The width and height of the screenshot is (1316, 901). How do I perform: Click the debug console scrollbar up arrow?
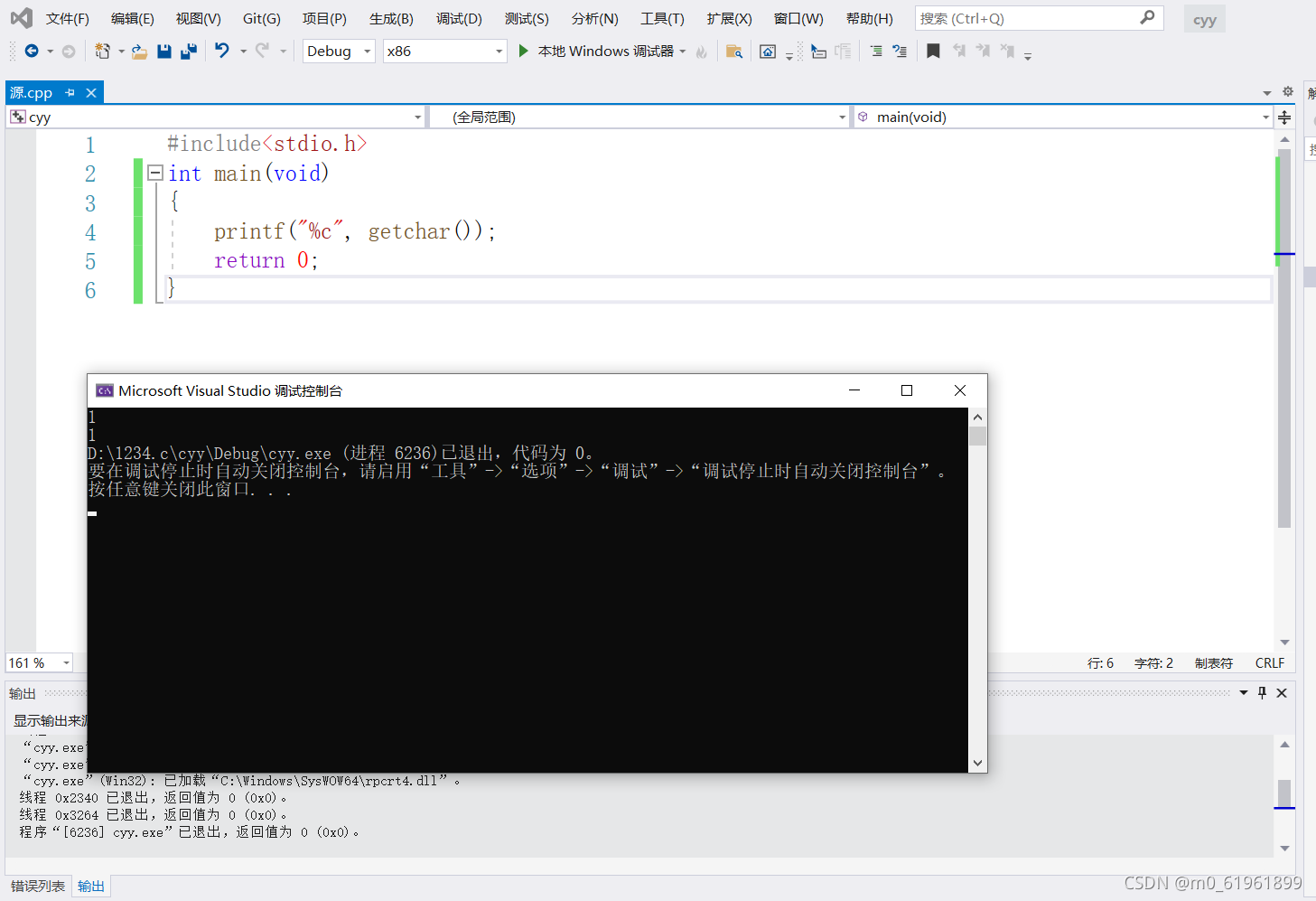977,418
